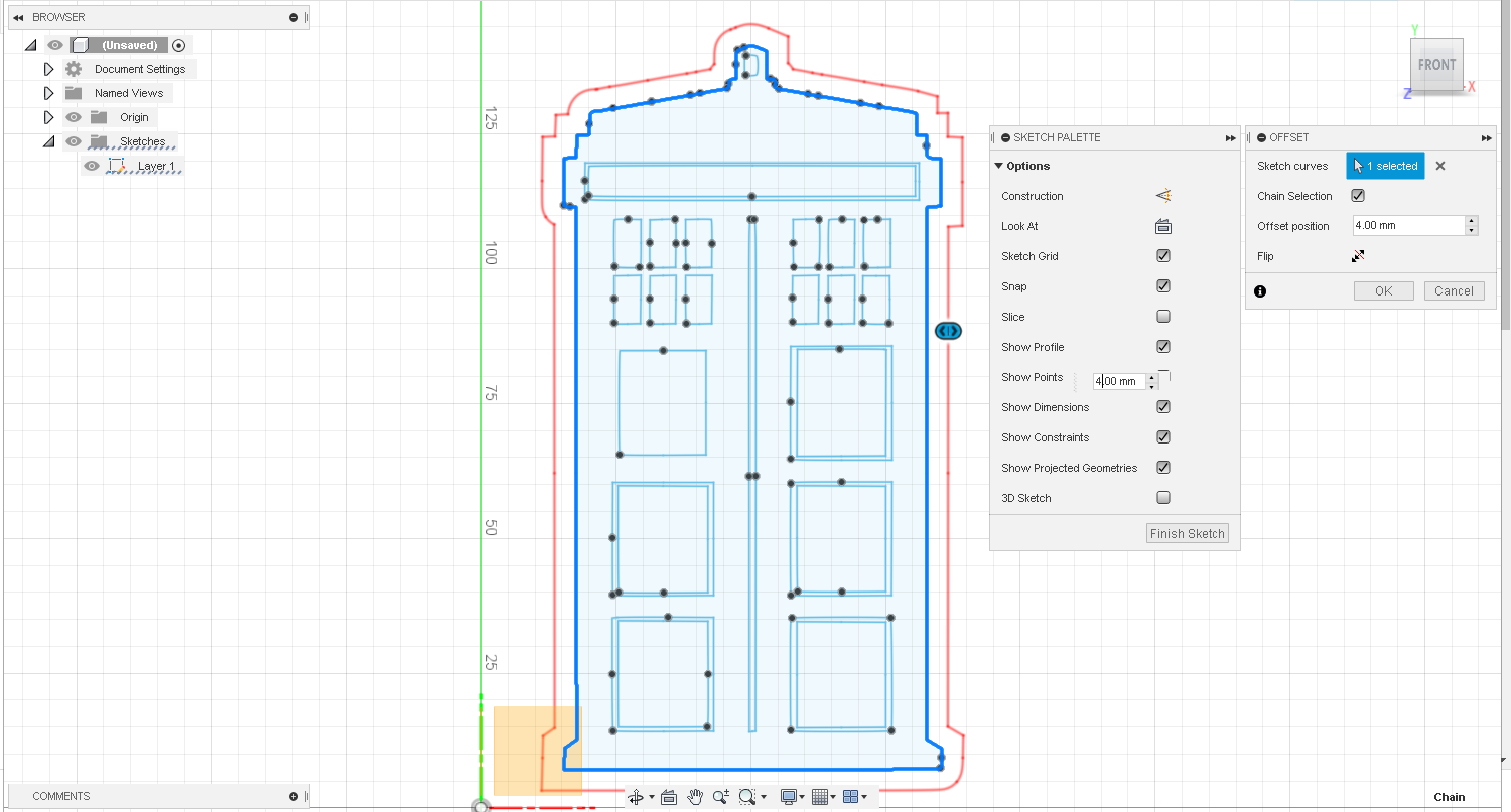The height and width of the screenshot is (812, 1511).
Task: Select the Zoom magnifier tool
Action: 721,796
